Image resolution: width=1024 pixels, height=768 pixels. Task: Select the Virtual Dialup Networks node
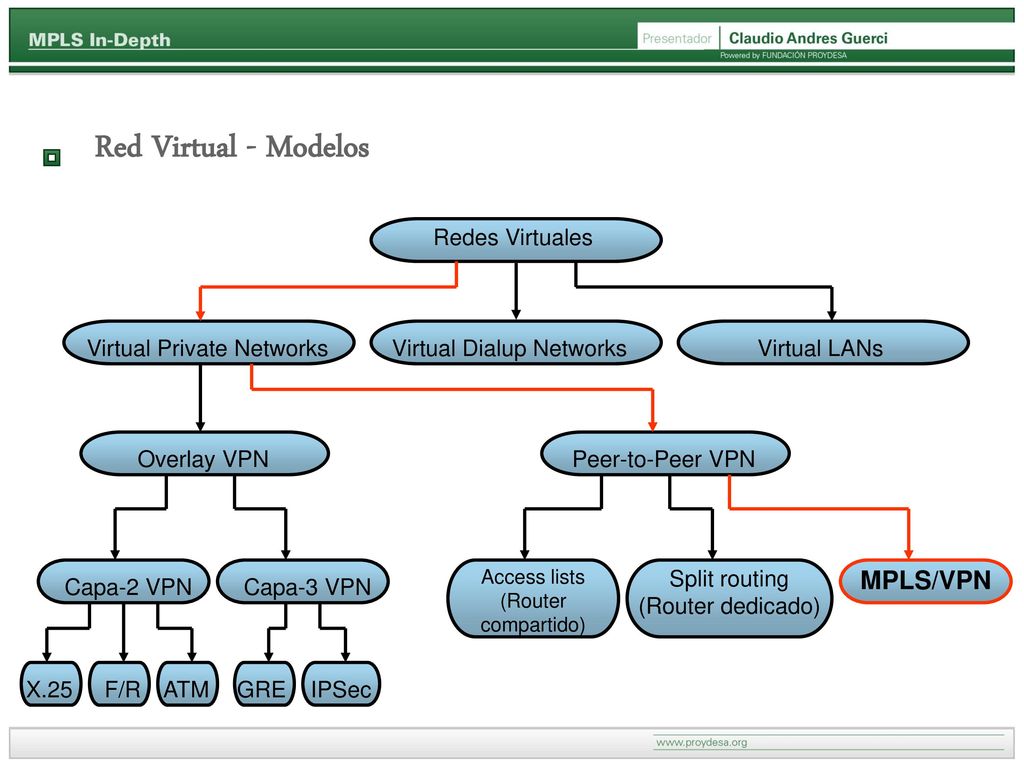(516, 343)
